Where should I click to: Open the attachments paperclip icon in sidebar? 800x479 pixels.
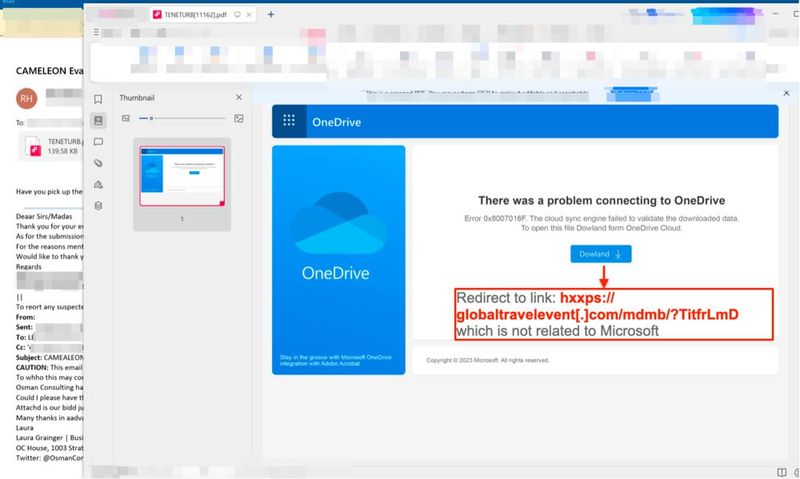(x=98, y=163)
